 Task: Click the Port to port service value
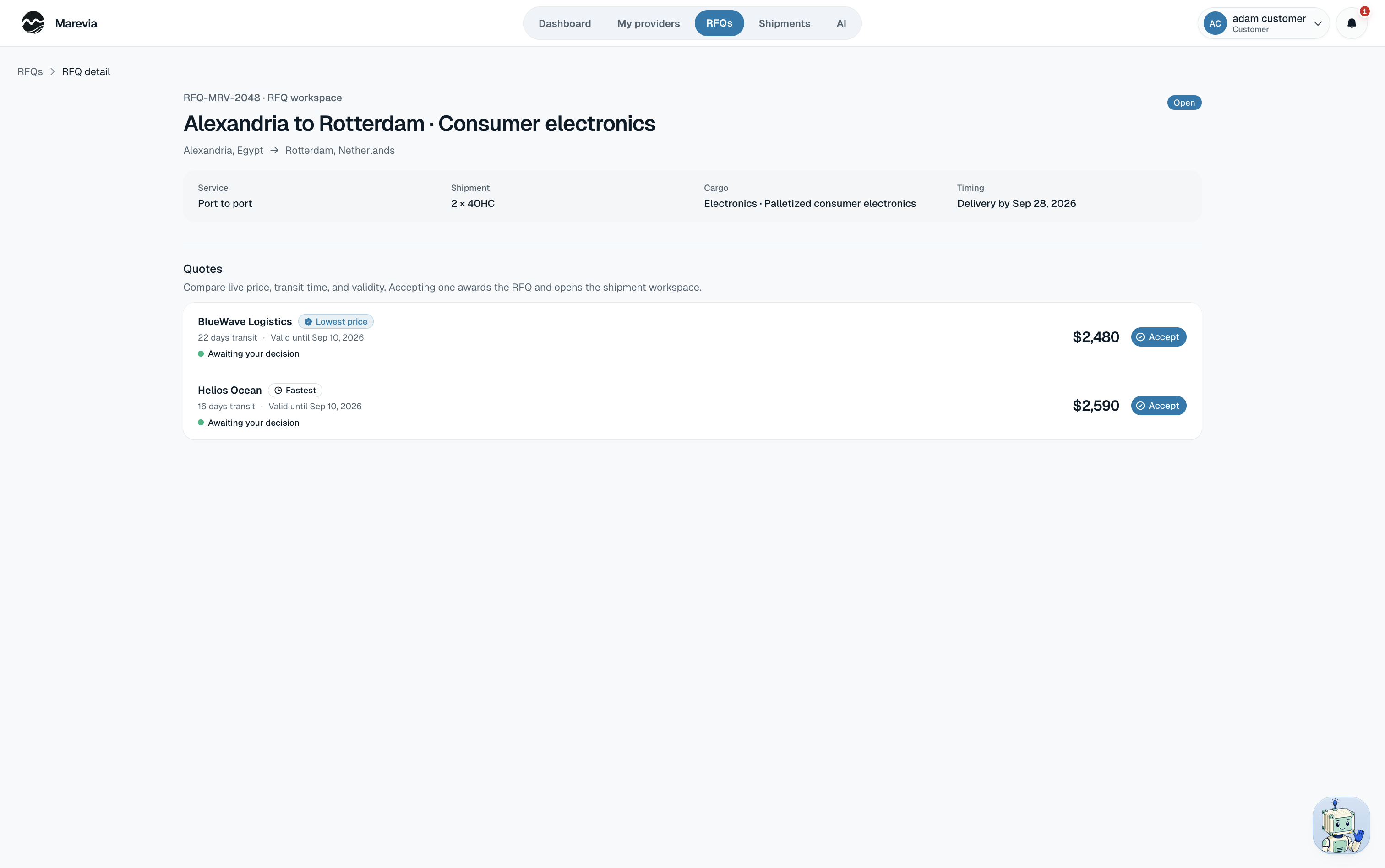pos(225,204)
